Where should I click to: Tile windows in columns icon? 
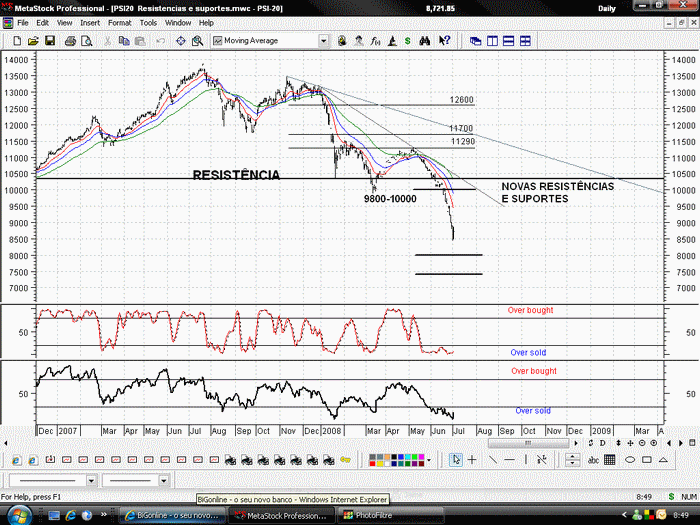coord(492,41)
